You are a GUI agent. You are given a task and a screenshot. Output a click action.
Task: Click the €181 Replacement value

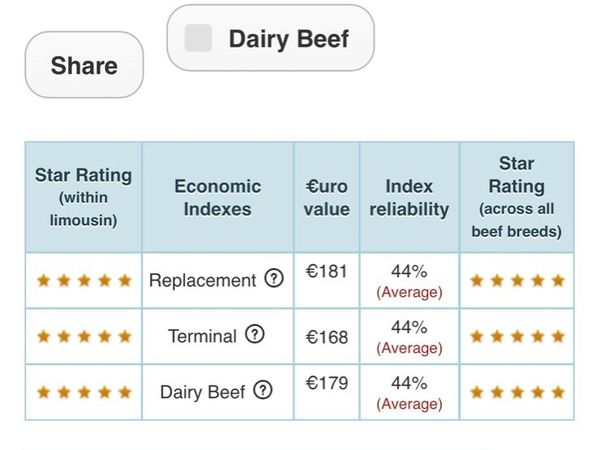point(327,272)
